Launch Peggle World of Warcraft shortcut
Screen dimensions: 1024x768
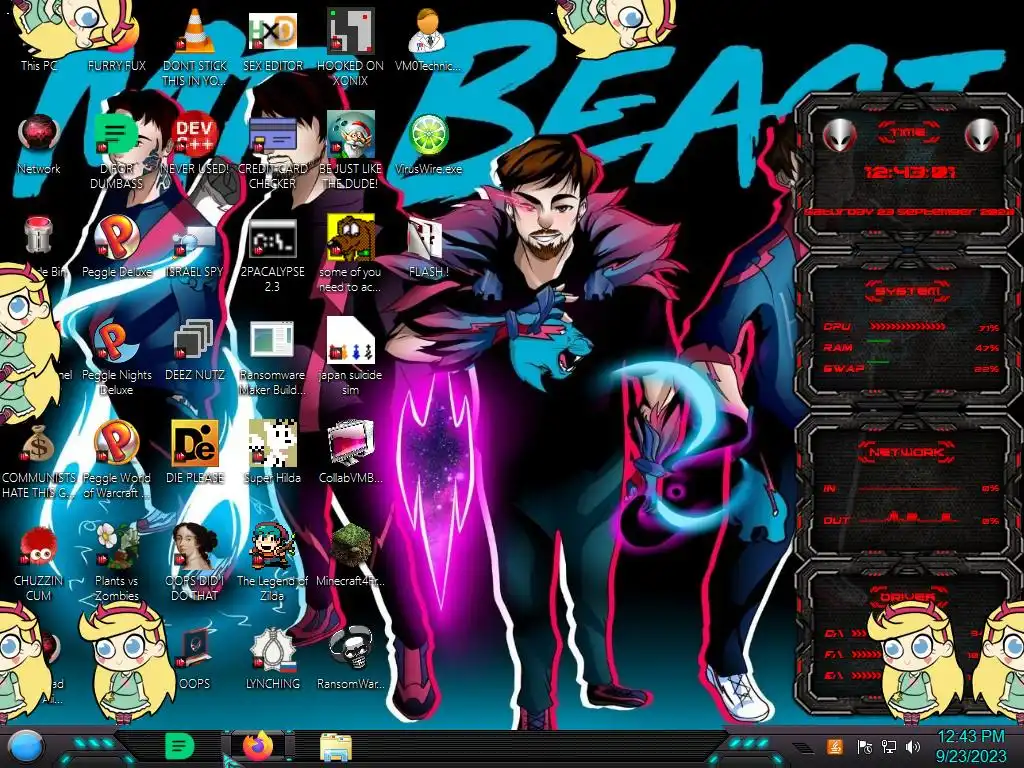(x=117, y=460)
